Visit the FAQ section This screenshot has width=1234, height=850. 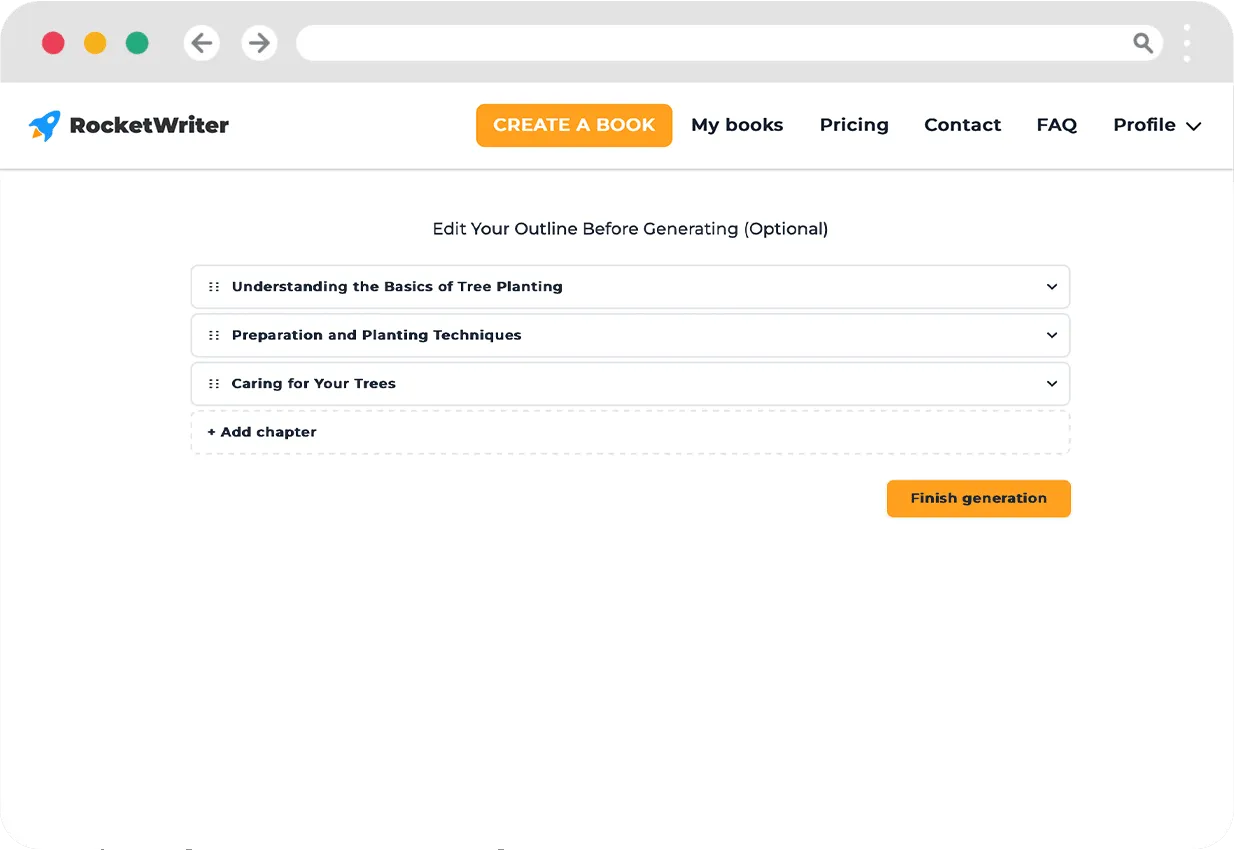coord(1057,125)
